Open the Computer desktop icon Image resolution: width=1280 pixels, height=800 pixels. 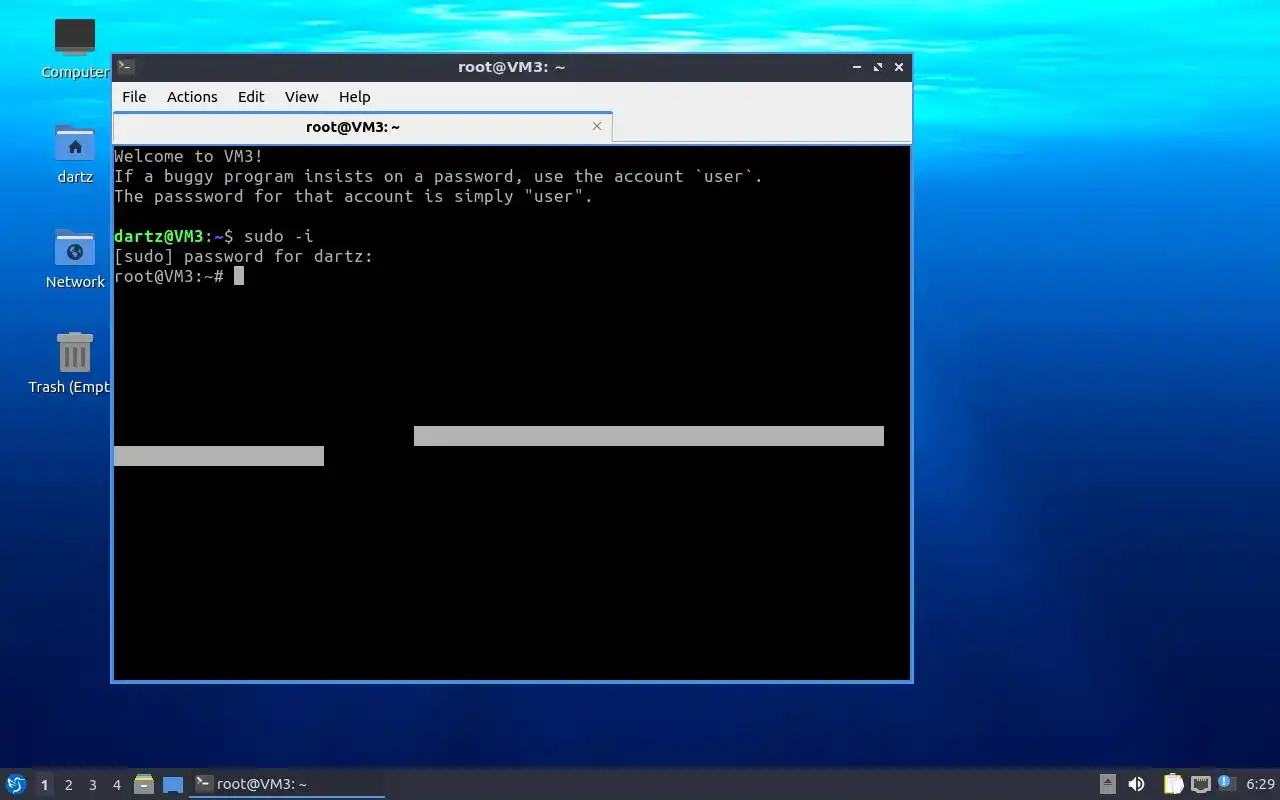(x=75, y=38)
